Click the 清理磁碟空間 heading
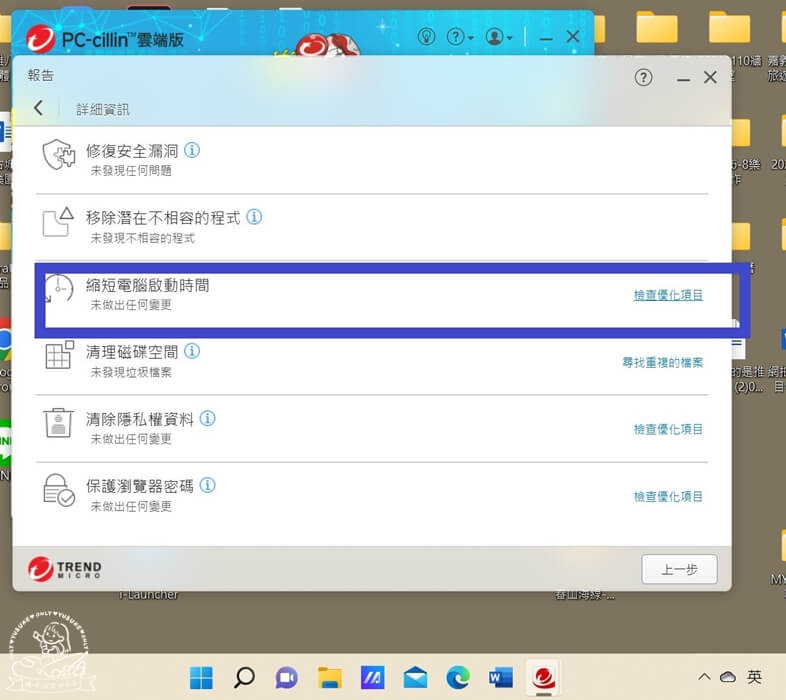786x700 pixels. pos(132,352)
